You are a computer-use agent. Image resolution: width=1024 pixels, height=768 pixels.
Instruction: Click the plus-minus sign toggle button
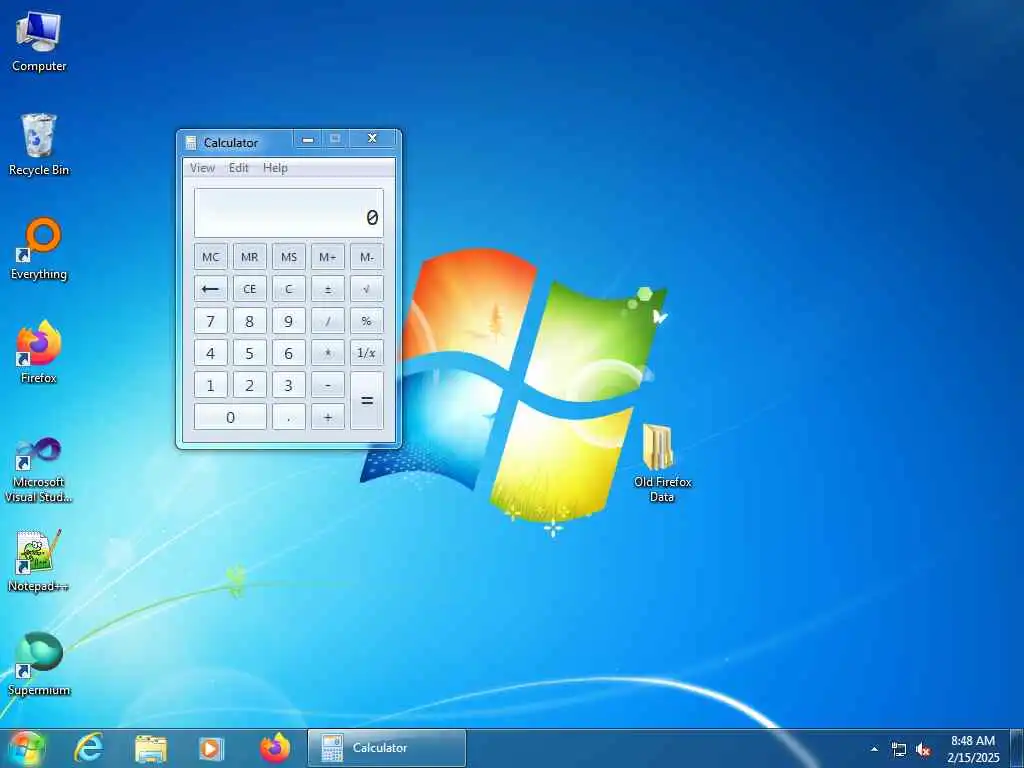point(328,289)
